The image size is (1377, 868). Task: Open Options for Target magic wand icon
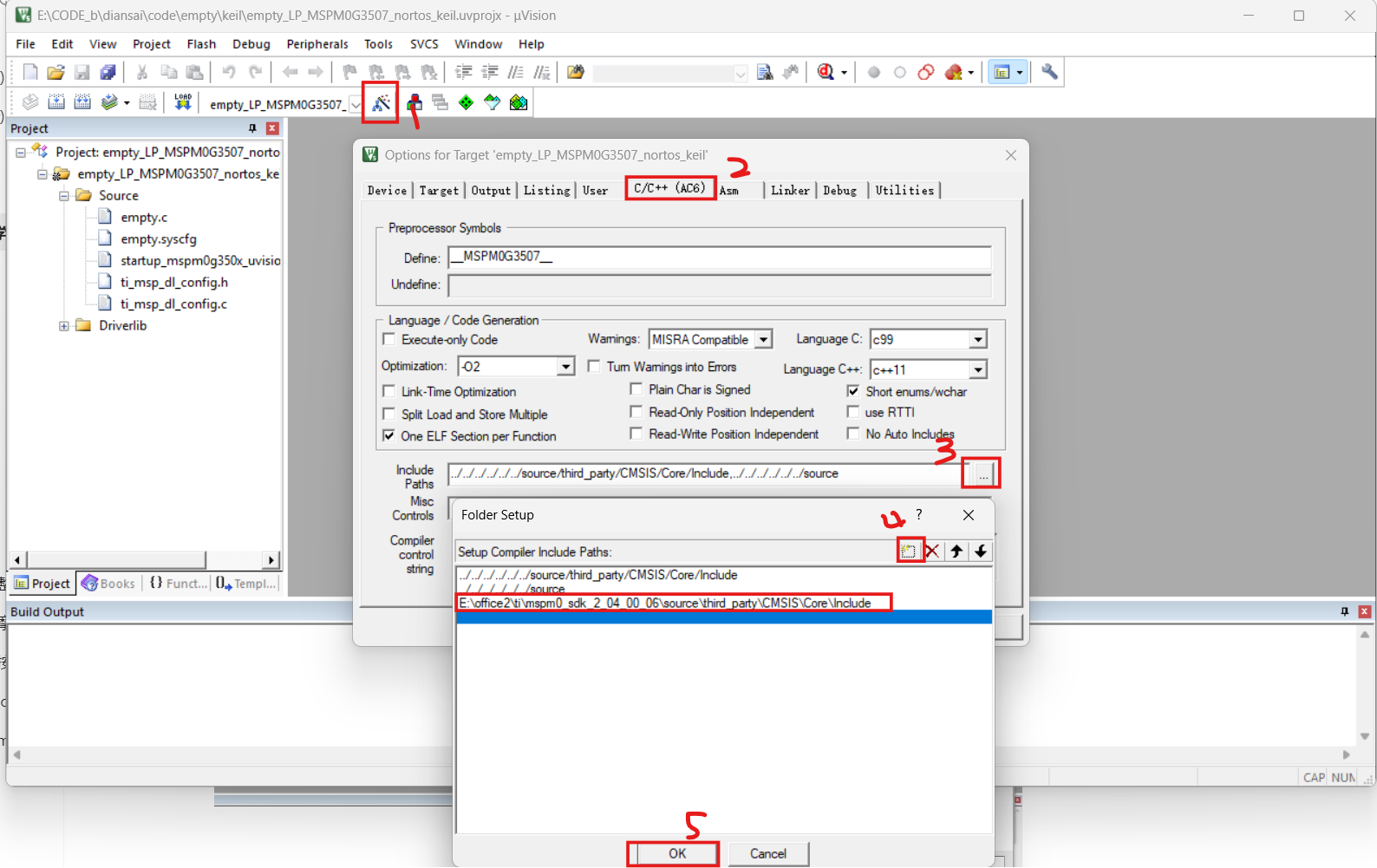[381, 103]
